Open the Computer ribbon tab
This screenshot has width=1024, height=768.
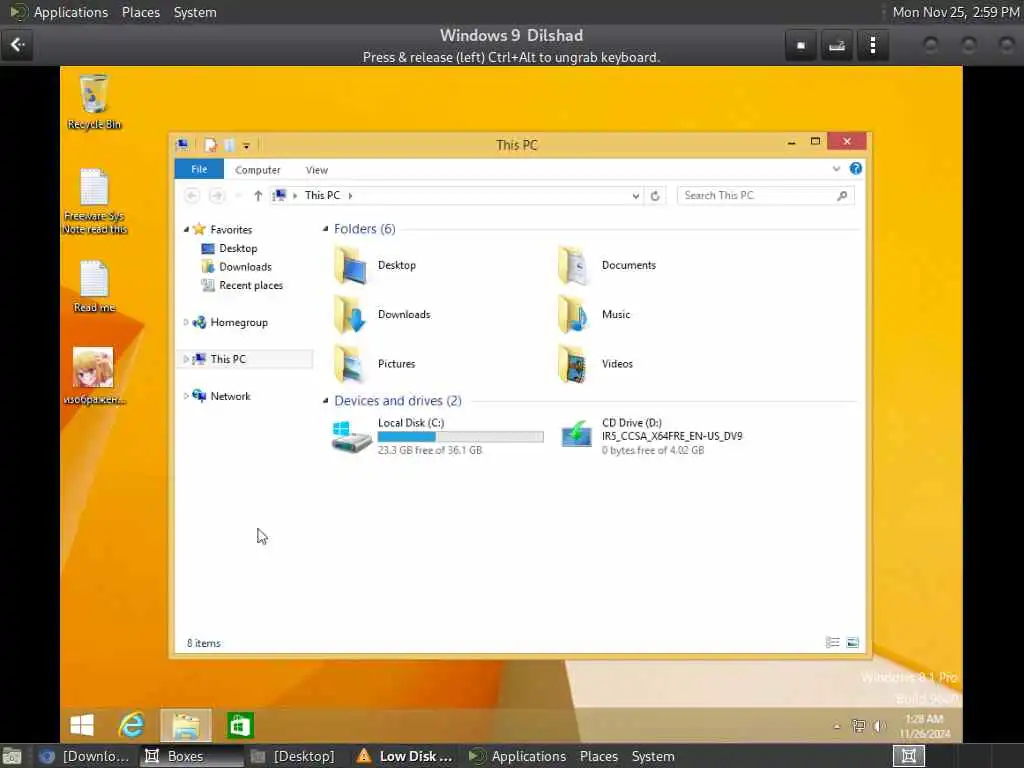pos(257,170)
